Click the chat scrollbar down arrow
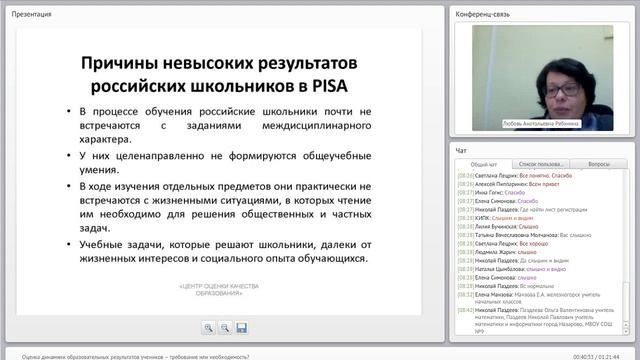Image resolution: width=640 pixels, height=360 pixels. [626, 331]
